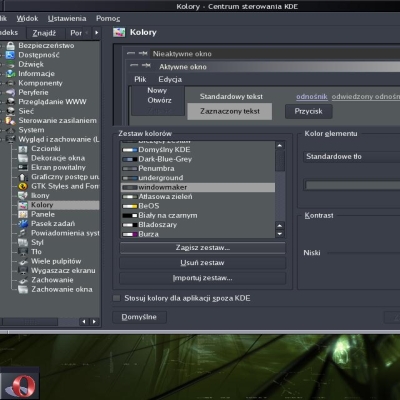This screenshot has width=400, height=400.
Task: Switch to the Znajdź tab
Action: pos(44,33)
